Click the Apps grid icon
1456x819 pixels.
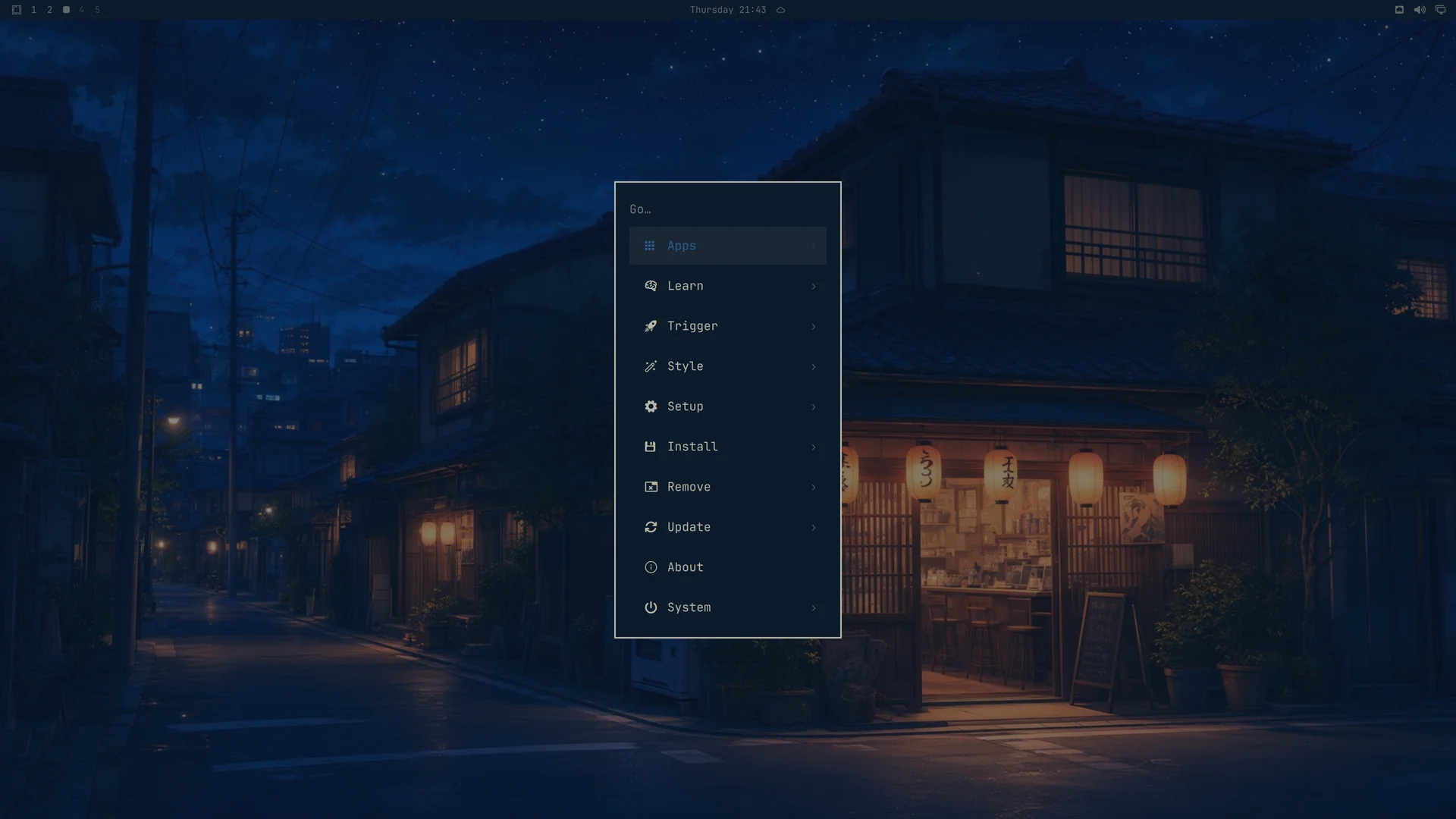(x=650, y=246)
